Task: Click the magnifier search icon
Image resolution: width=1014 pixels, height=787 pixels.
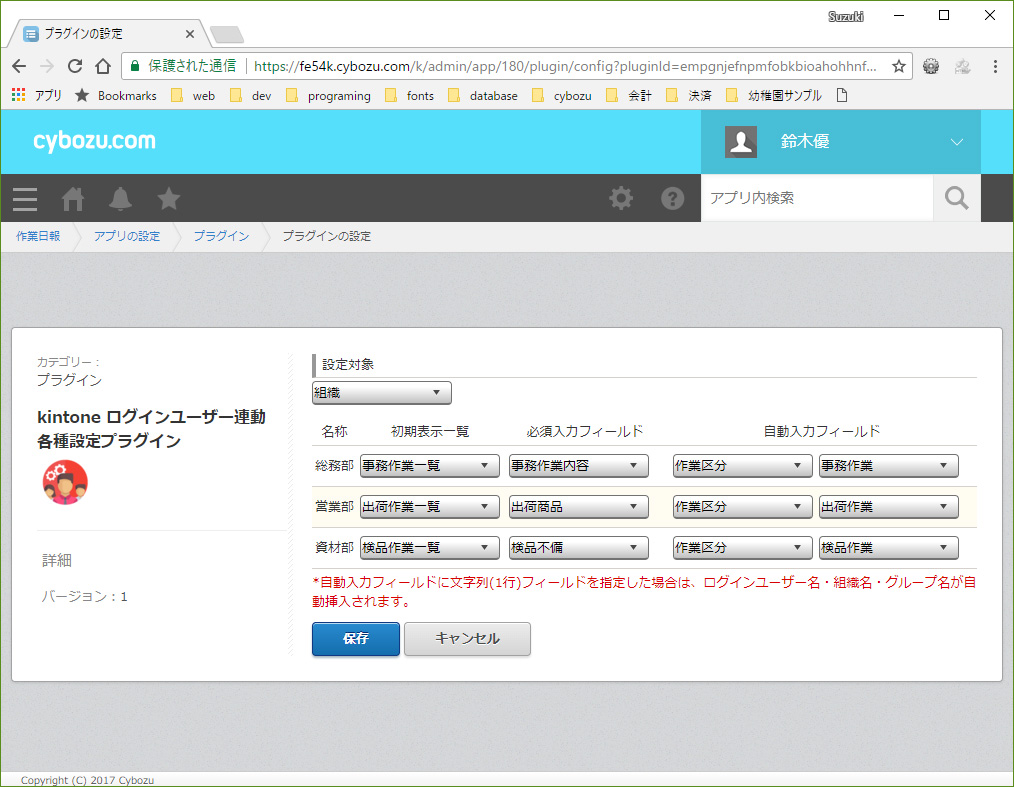Action: [956, 198]
